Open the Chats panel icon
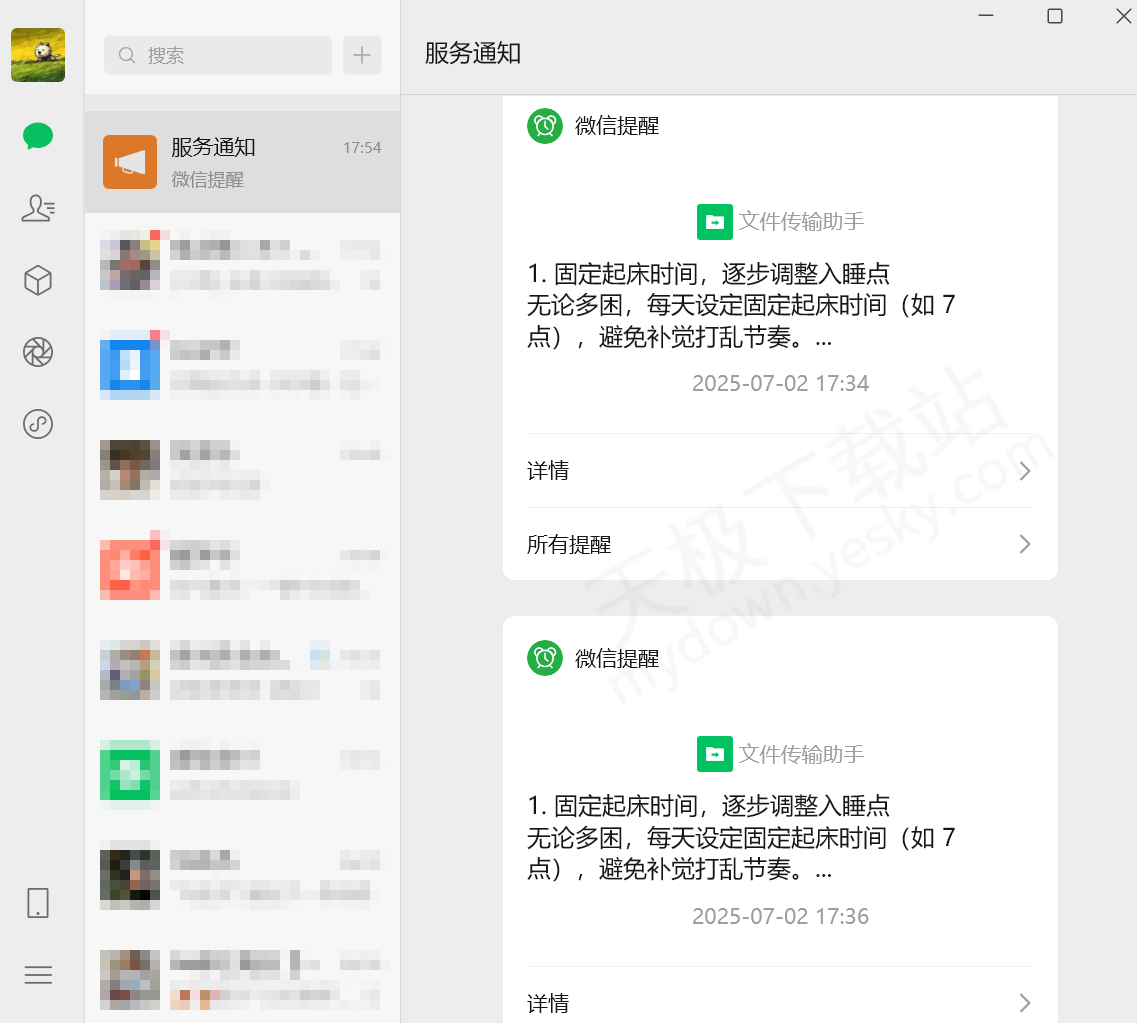Image resolution: width=1137 pixels, height=1023 pixels. tap(37, 135)
